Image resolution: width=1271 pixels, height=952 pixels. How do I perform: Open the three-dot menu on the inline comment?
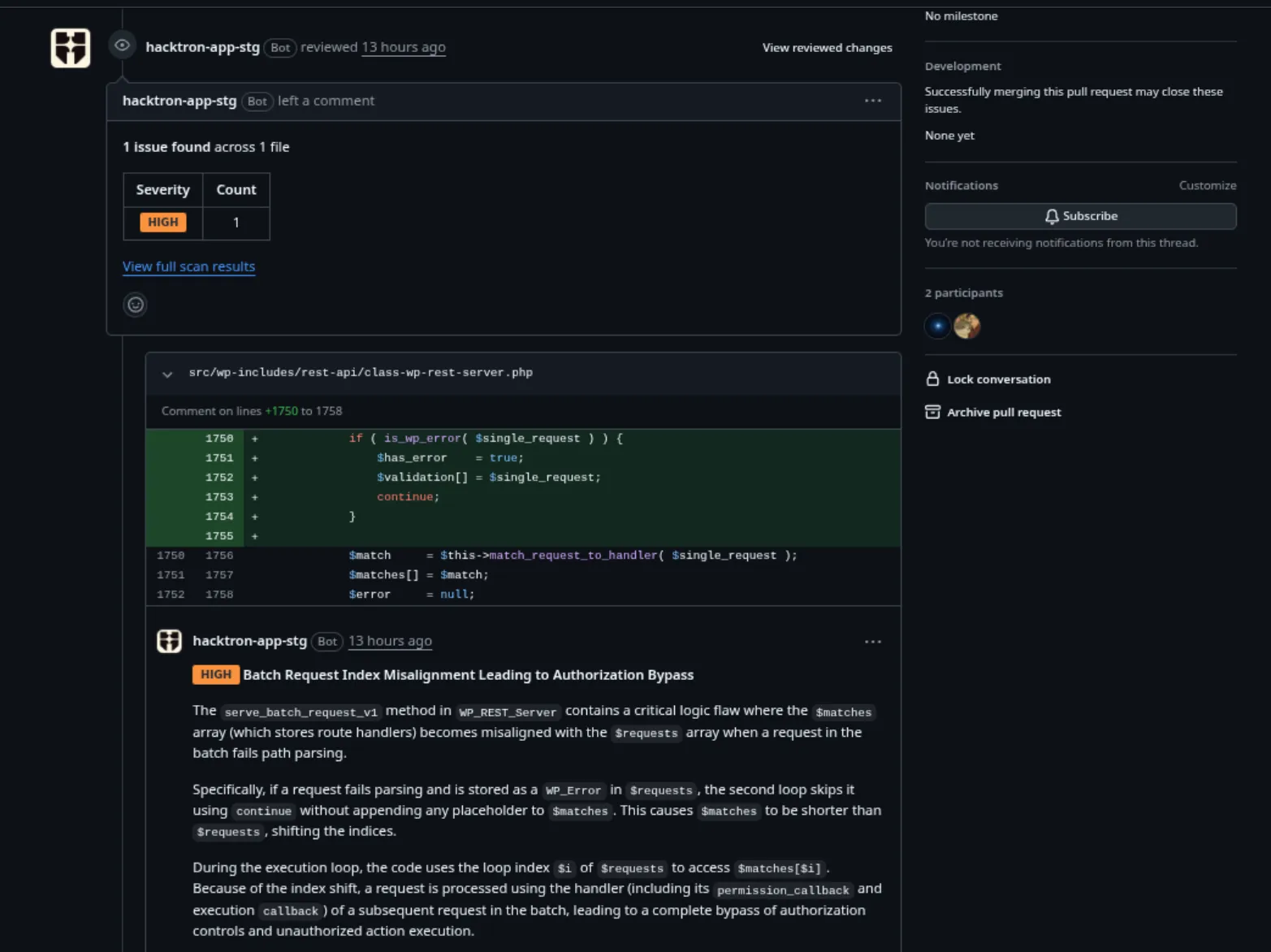tap(873, 642)
